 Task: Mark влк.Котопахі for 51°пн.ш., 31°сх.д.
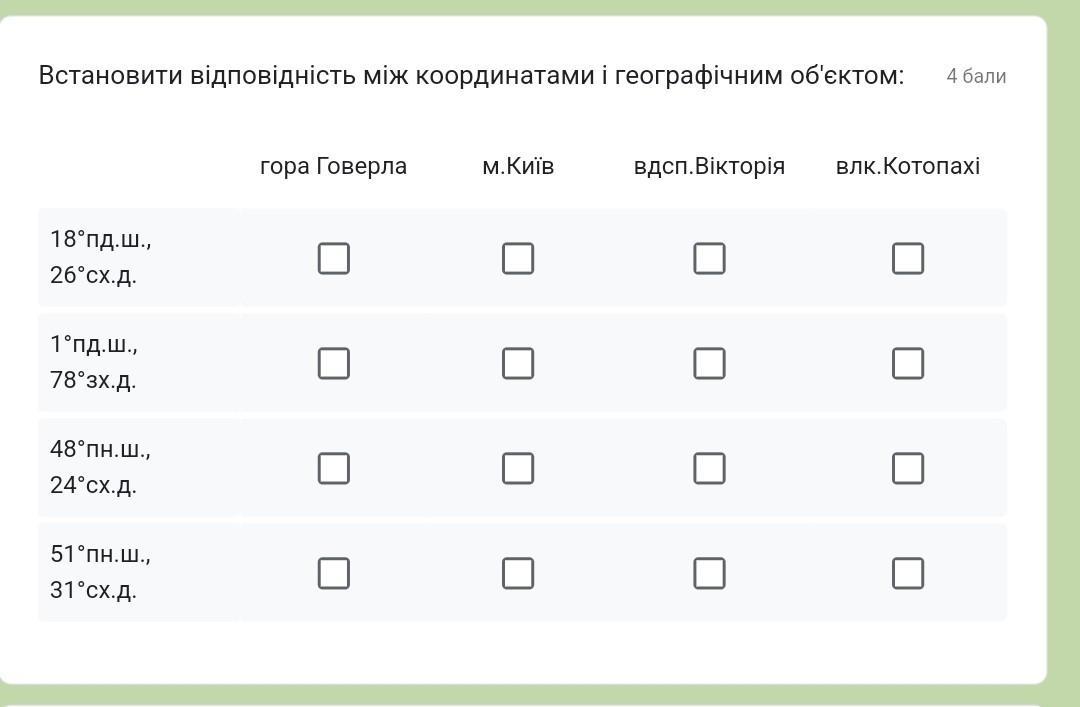[908, 573]
